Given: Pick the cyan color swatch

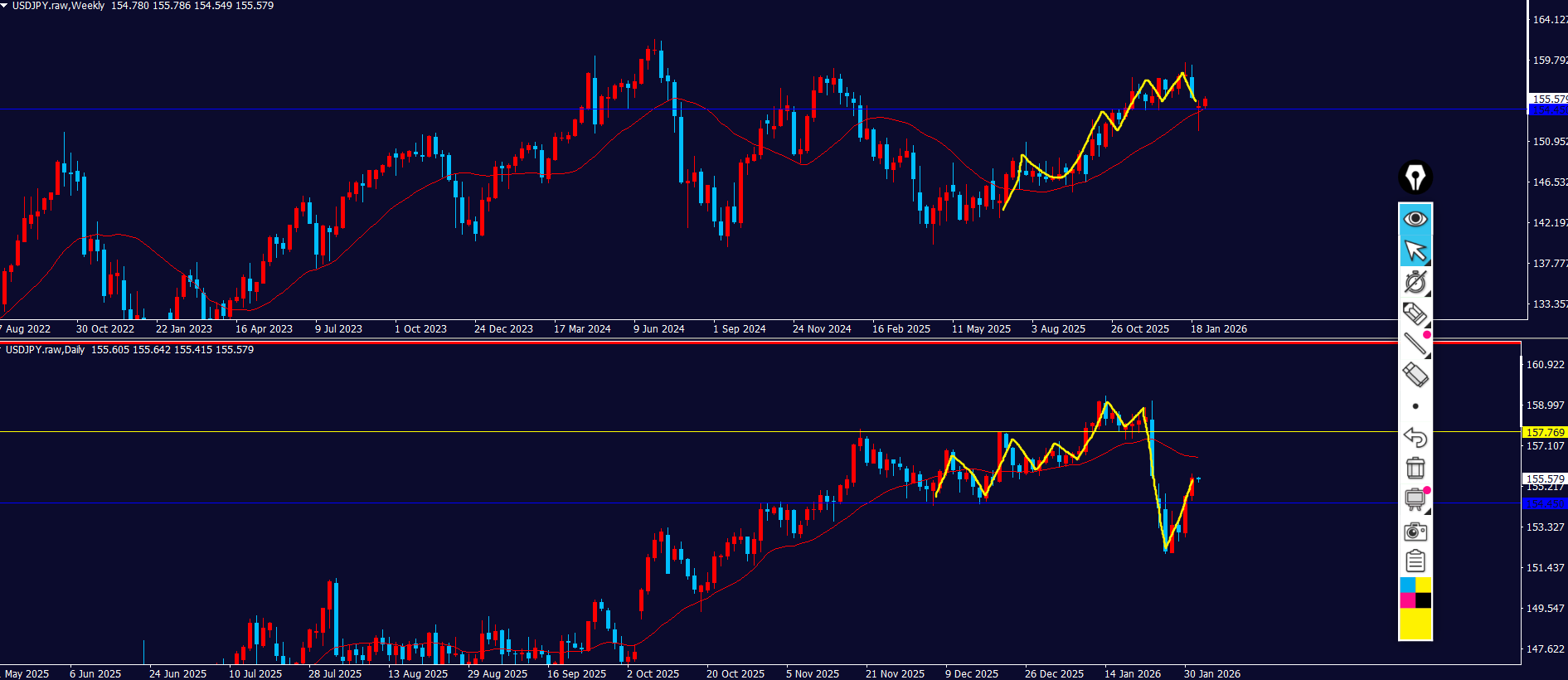Looking at the screenshot, I should coord(1407,585).
